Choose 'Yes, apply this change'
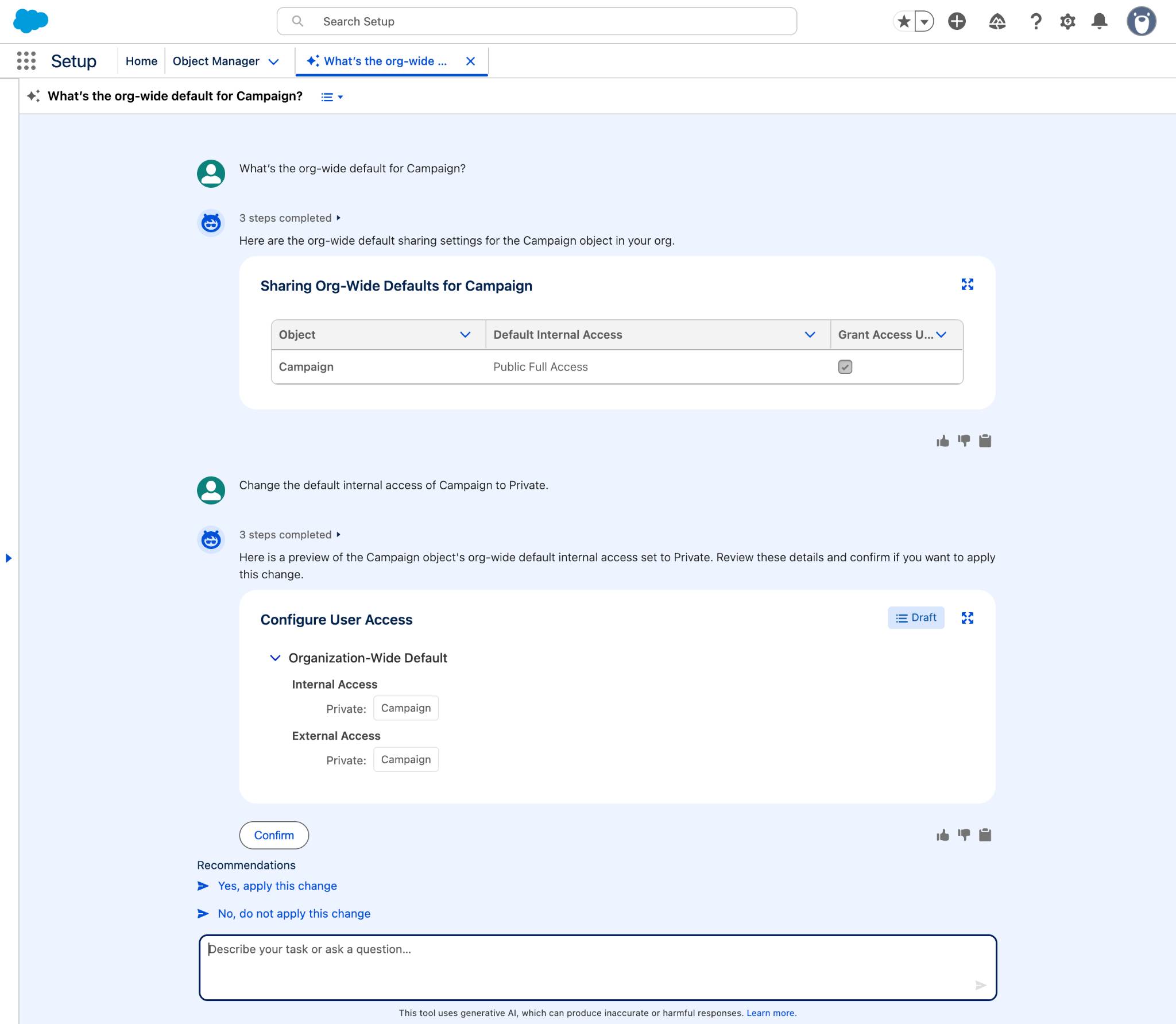 pyautogui.click(x=277, y=886)
